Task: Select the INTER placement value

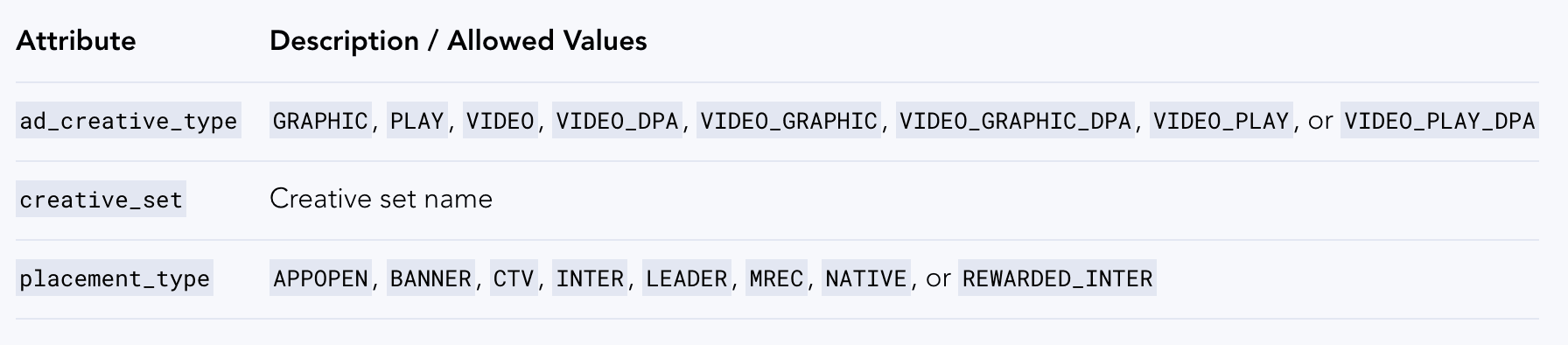Action: [x=590, y=278]
